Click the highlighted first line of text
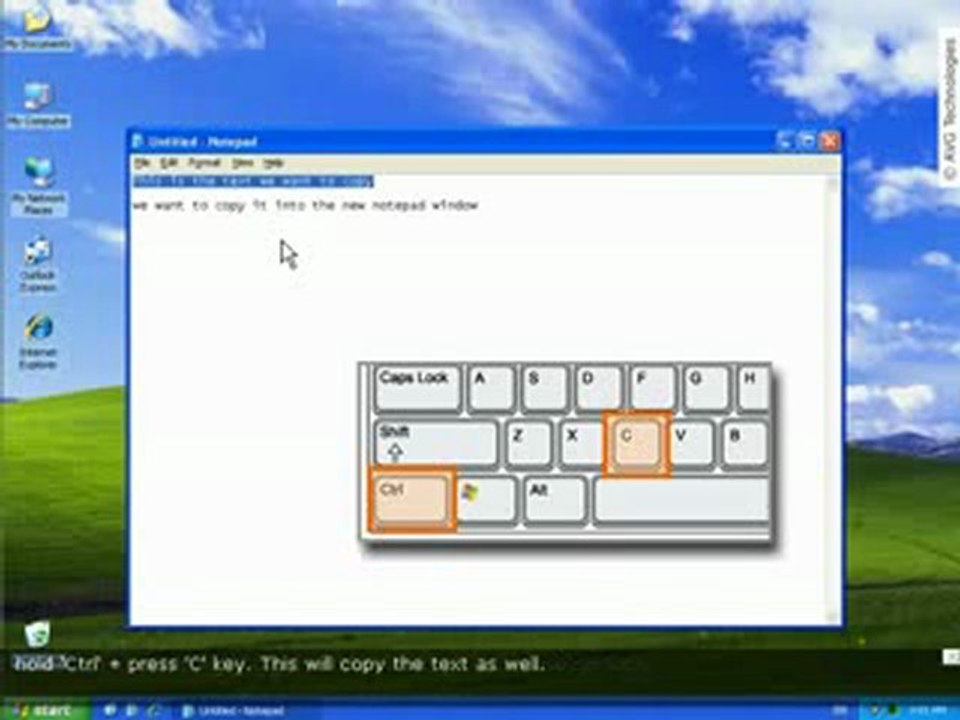 click(253, 181)
